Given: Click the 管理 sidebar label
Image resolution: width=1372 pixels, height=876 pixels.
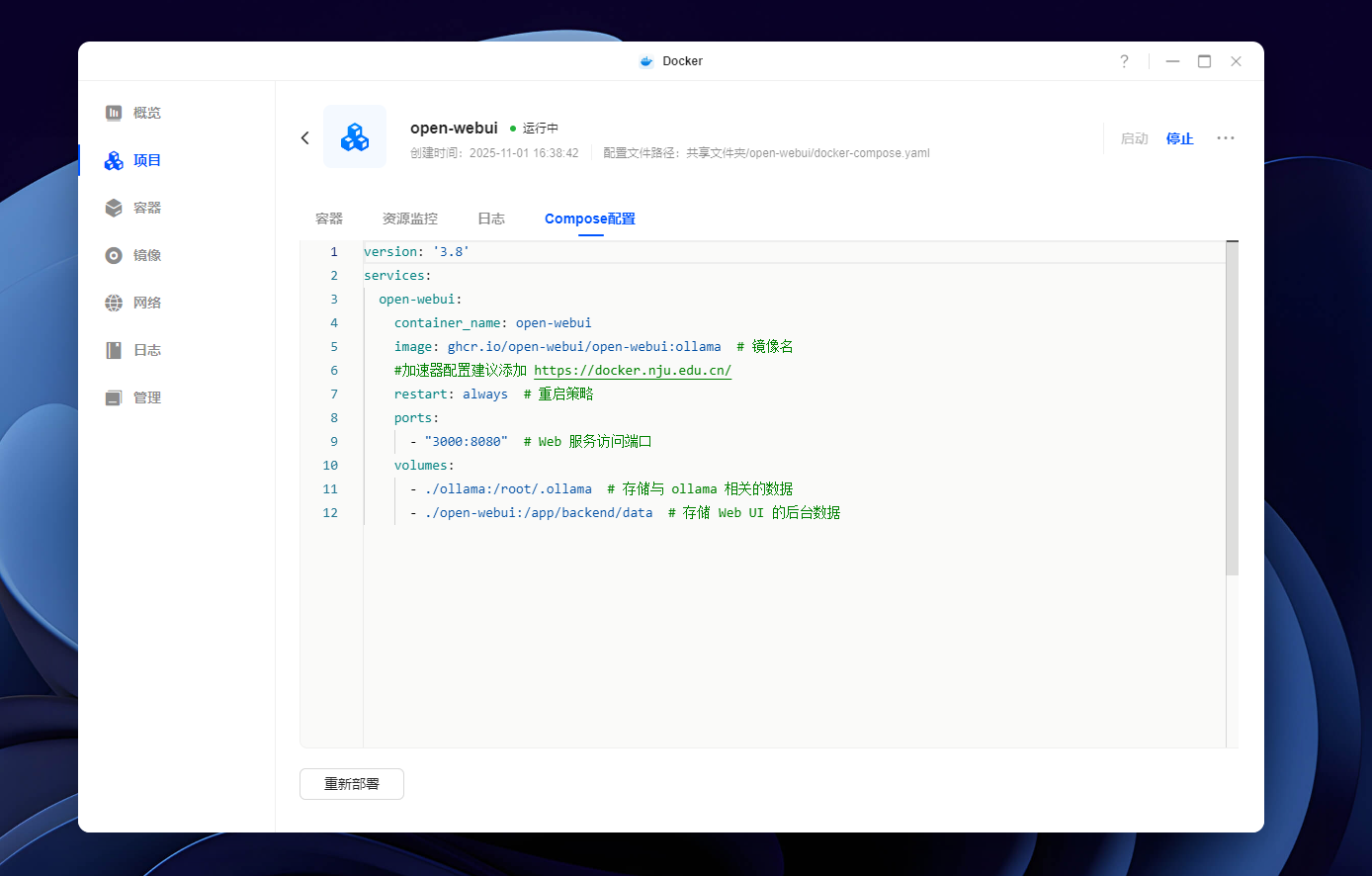Looking at the screenshot, I should (147, 397).
